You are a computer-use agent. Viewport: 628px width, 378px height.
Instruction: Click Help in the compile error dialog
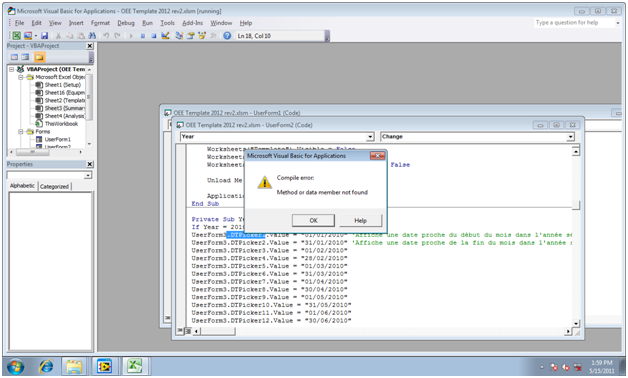(x=360, y=220)
